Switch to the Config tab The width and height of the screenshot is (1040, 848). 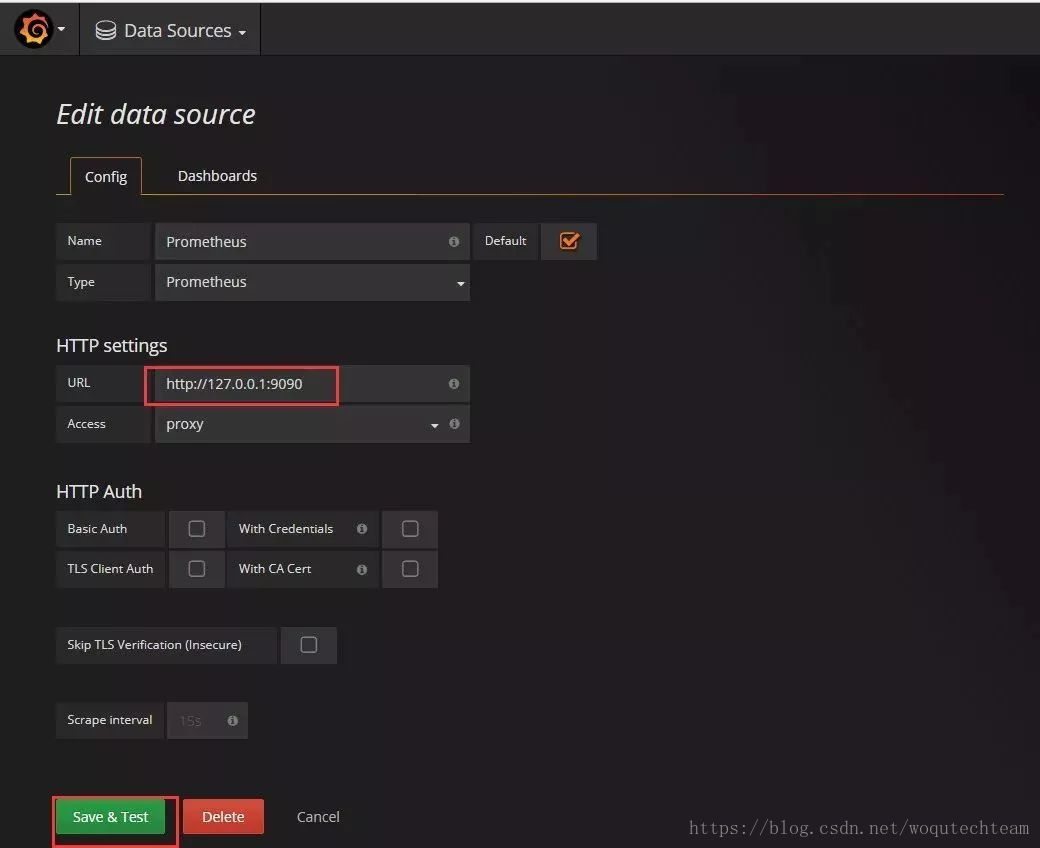[x=105, y=176]
